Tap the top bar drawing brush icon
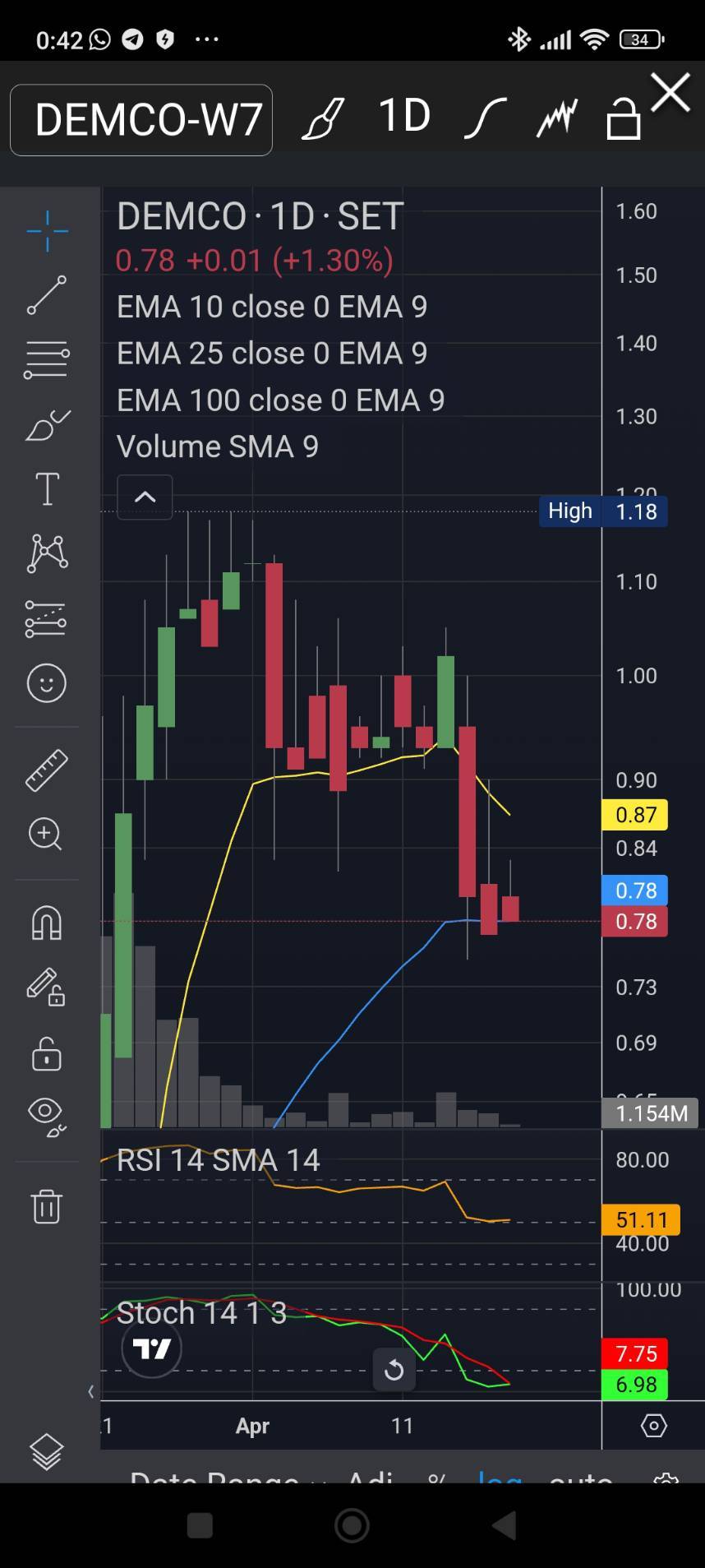 coord(323,118)
